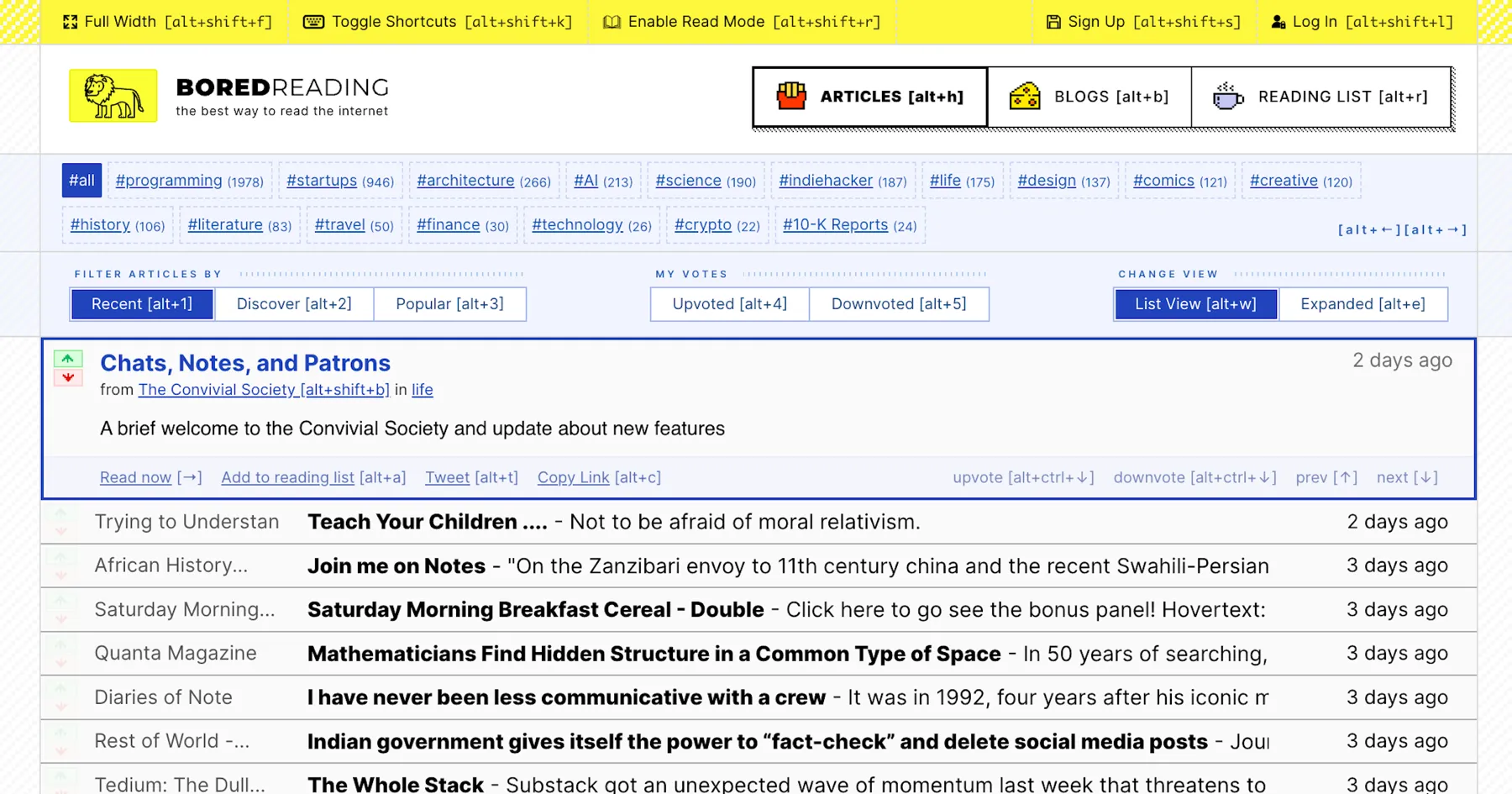
Task: Open the Articles tab
Action: coord(870,97)
